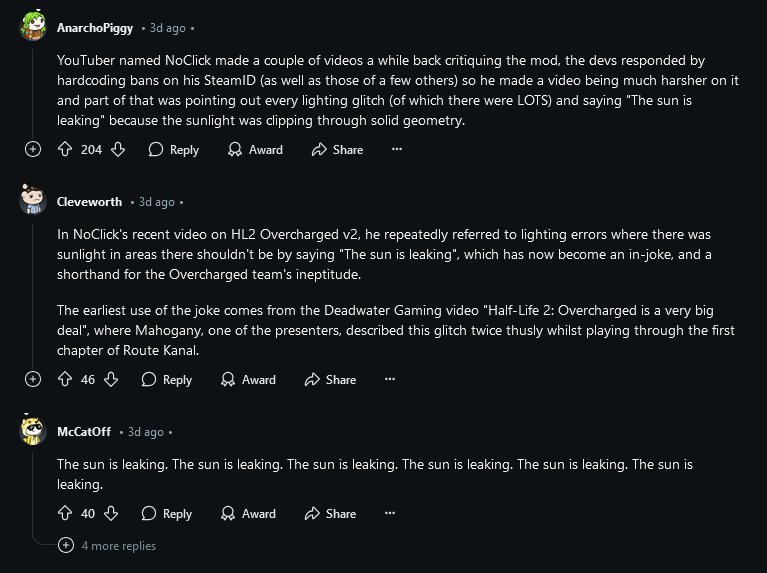This screenshot has height=573, width=767.
Task: Open Cleveworth's user profile link
Action: pyautogui.click(x=90, y=202)
